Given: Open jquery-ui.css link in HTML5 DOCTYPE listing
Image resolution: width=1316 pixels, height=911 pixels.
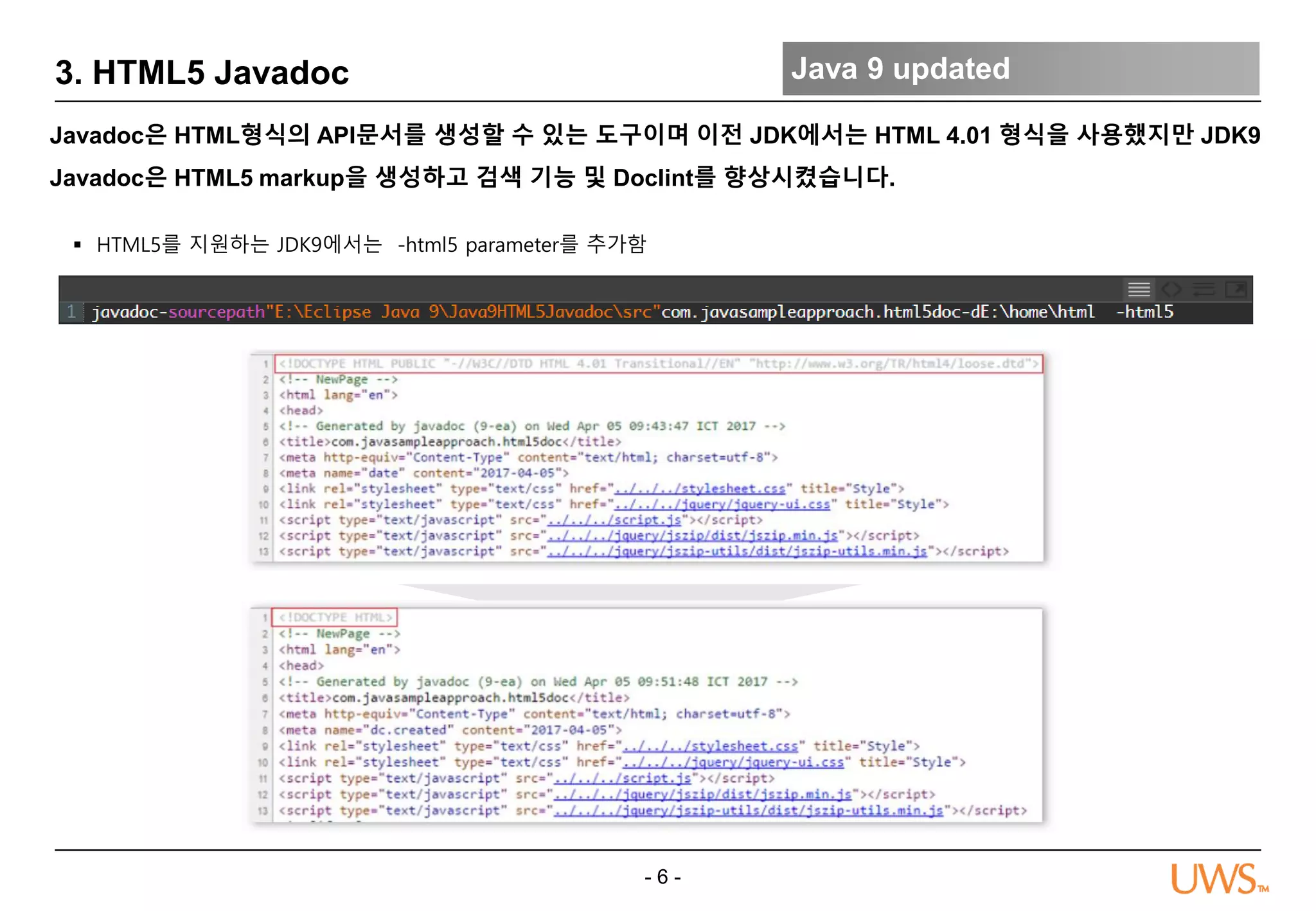Looking at the screenshot, I should [733, 763].
